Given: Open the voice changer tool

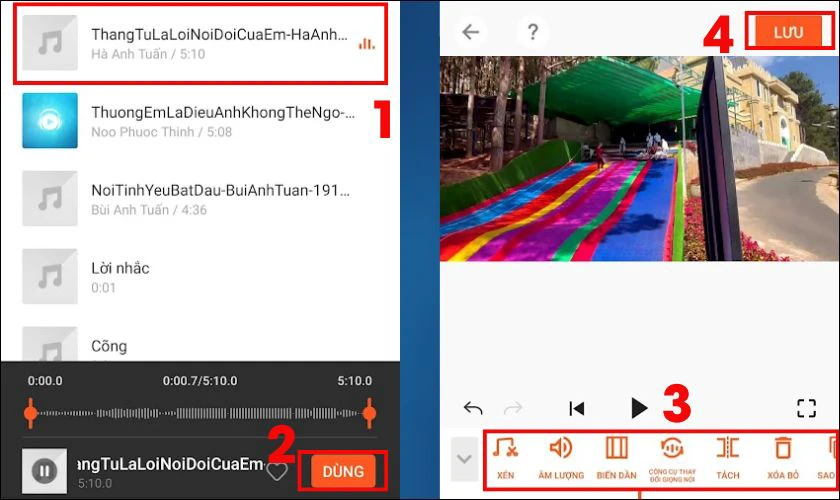Looking at the screenshot, I should click(x=672, y=456).
